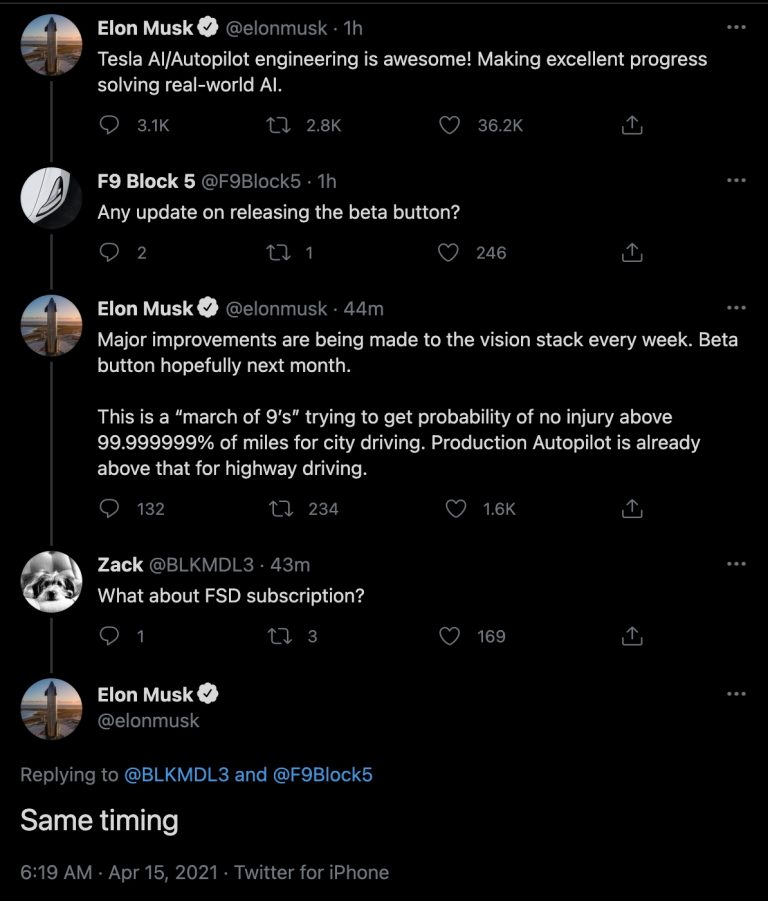This screenshot has height=901, width=768.
Task: Share the Tesla AI/Autopilot tweet
Action: coord(632,125)
